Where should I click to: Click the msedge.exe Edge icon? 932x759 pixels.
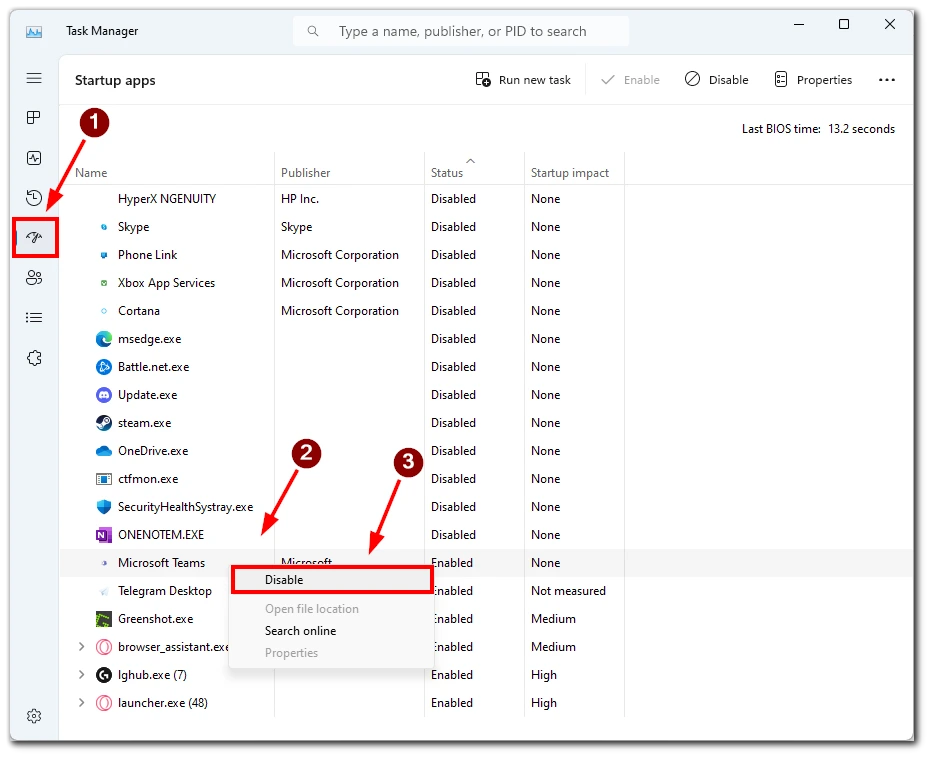(104, 339)
